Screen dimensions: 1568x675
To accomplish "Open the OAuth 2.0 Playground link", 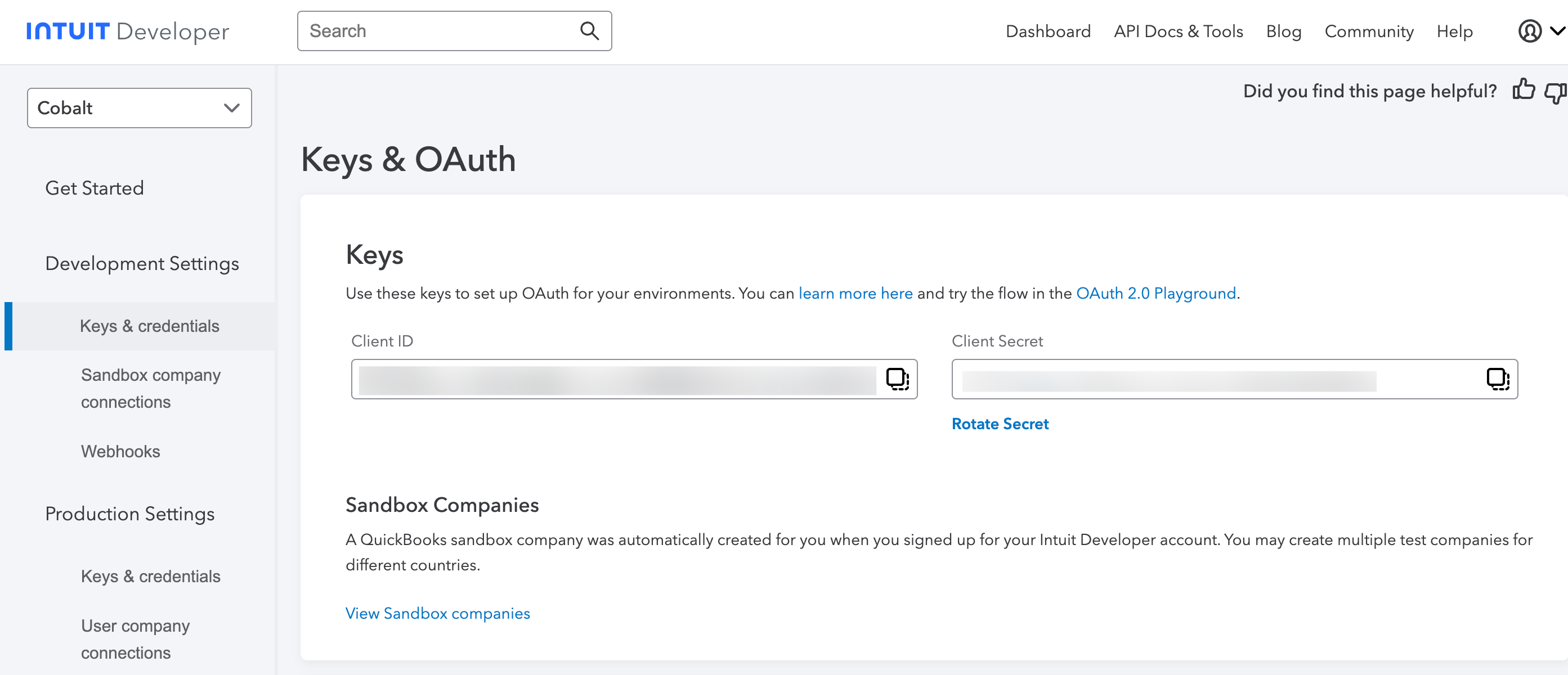I will coord(1155,294).
